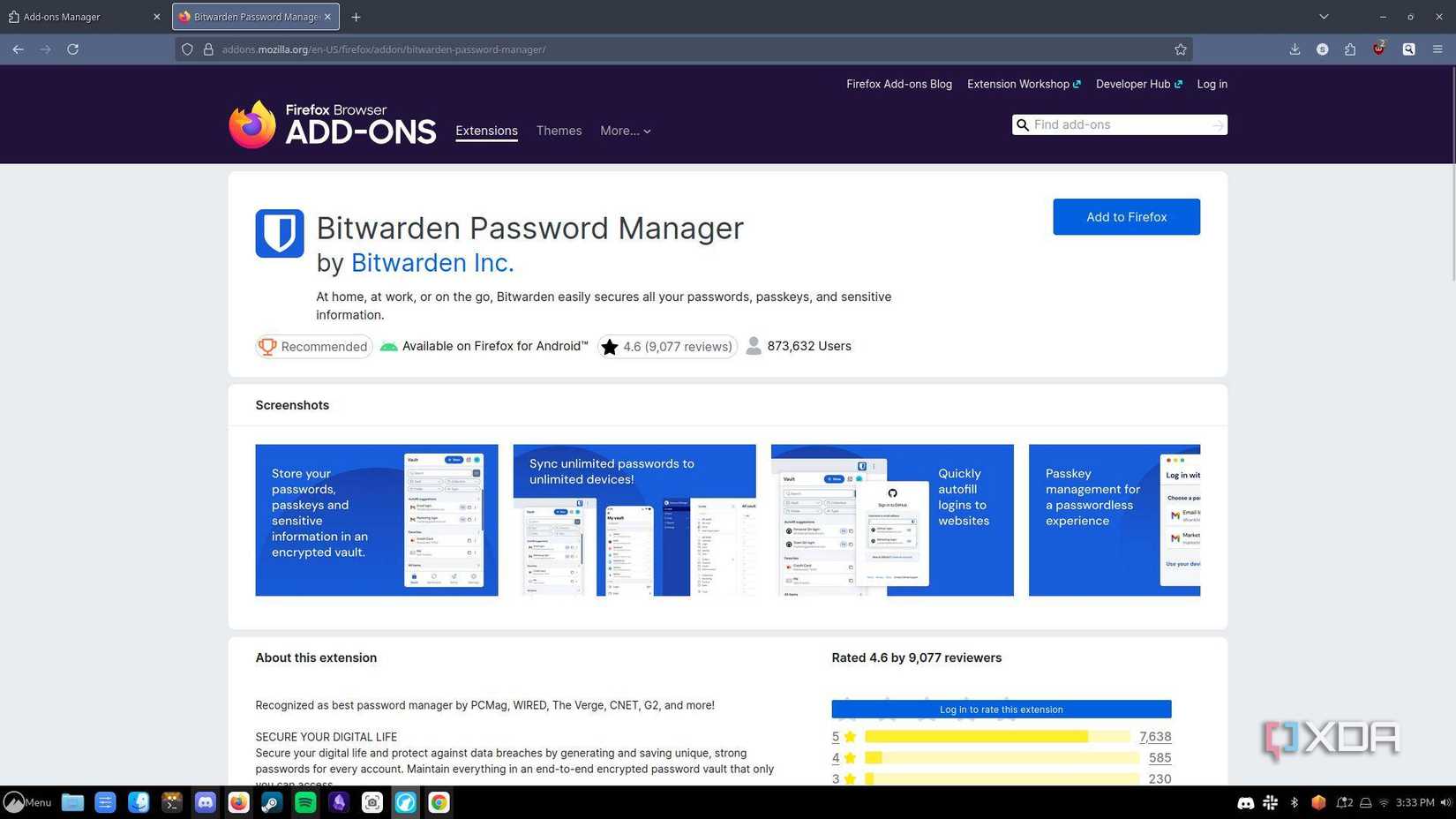Click the Recommended badge
The width and height of the screenshot is (1456, 819).
coord(314,347)
